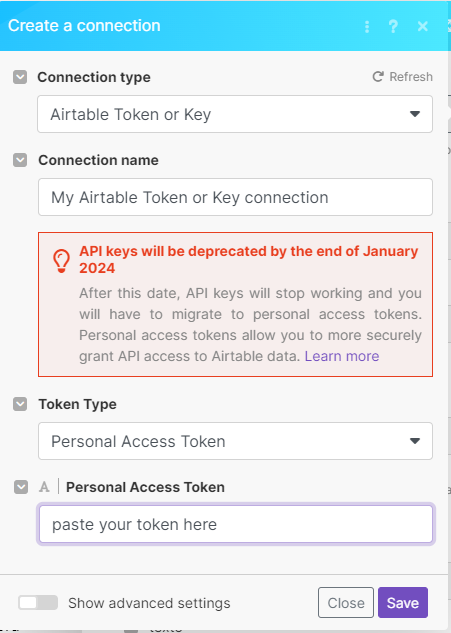The width and height of the screenshot is (451, 633).
Task: Open the three-dot options menu in header
Action: point(367,27)
